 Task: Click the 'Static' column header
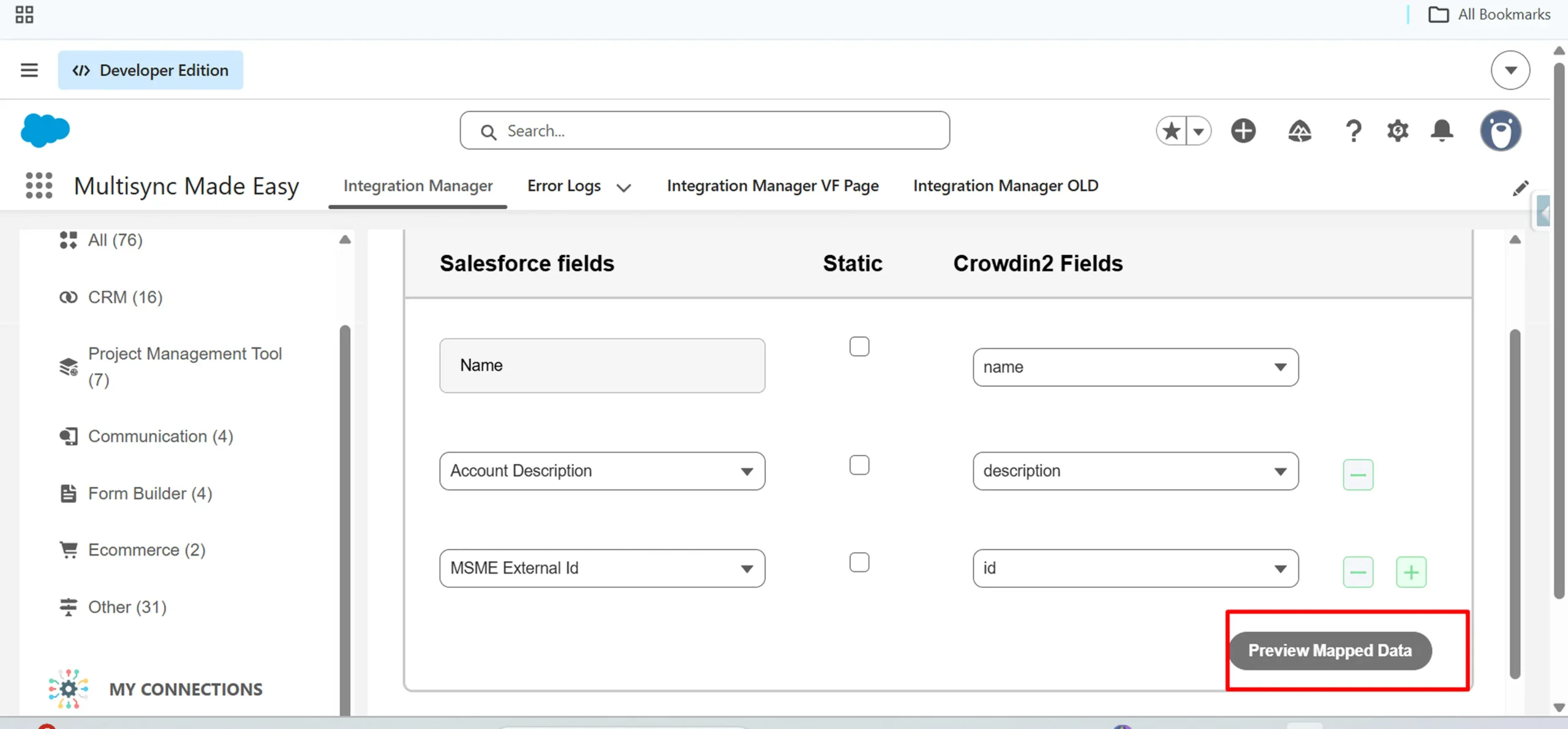click(x=853, y=263)
